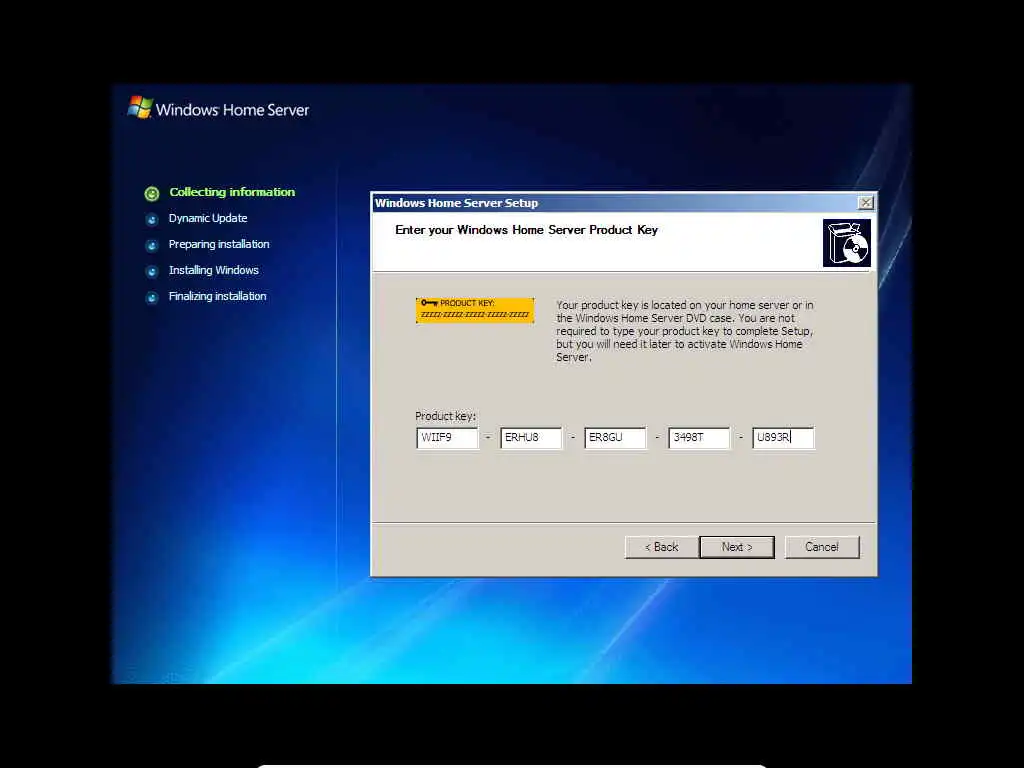Viewport: 1024px width, 768px height.
Task: Click the 'Dynamic Update' step text
Action: [208, 218]
